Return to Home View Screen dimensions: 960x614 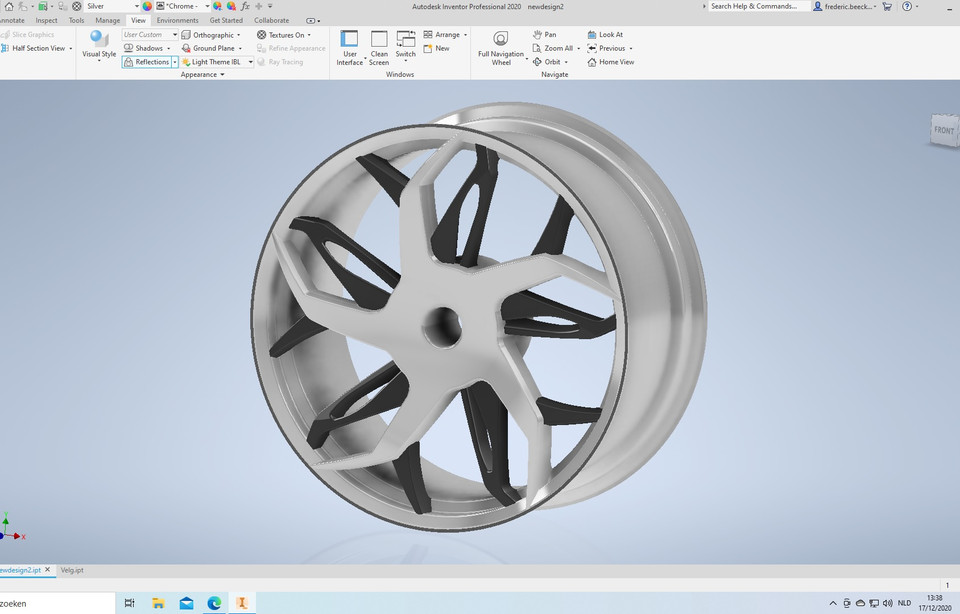click(x=609, y=61)
